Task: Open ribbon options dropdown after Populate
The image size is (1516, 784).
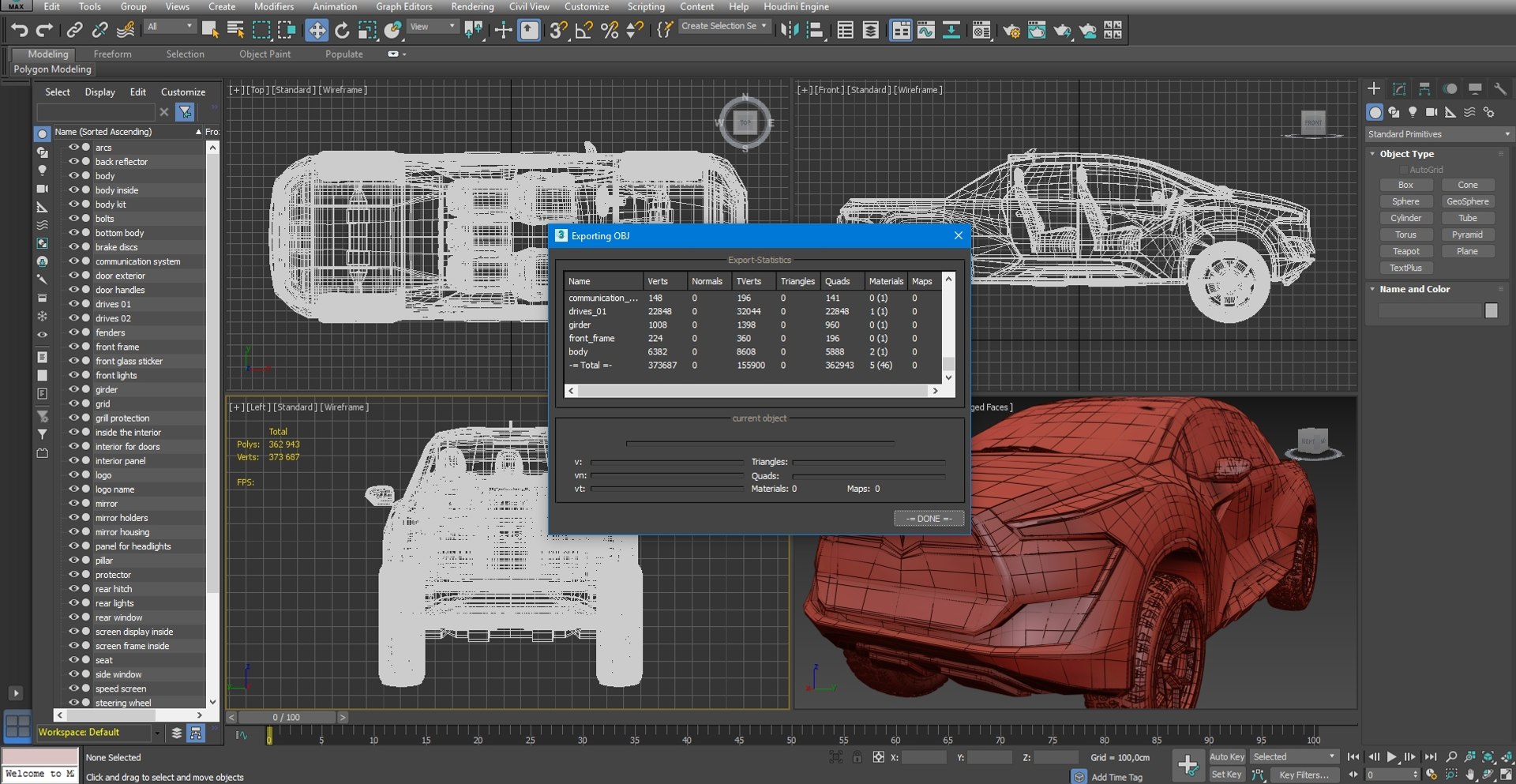Action: tap(397, 54)
